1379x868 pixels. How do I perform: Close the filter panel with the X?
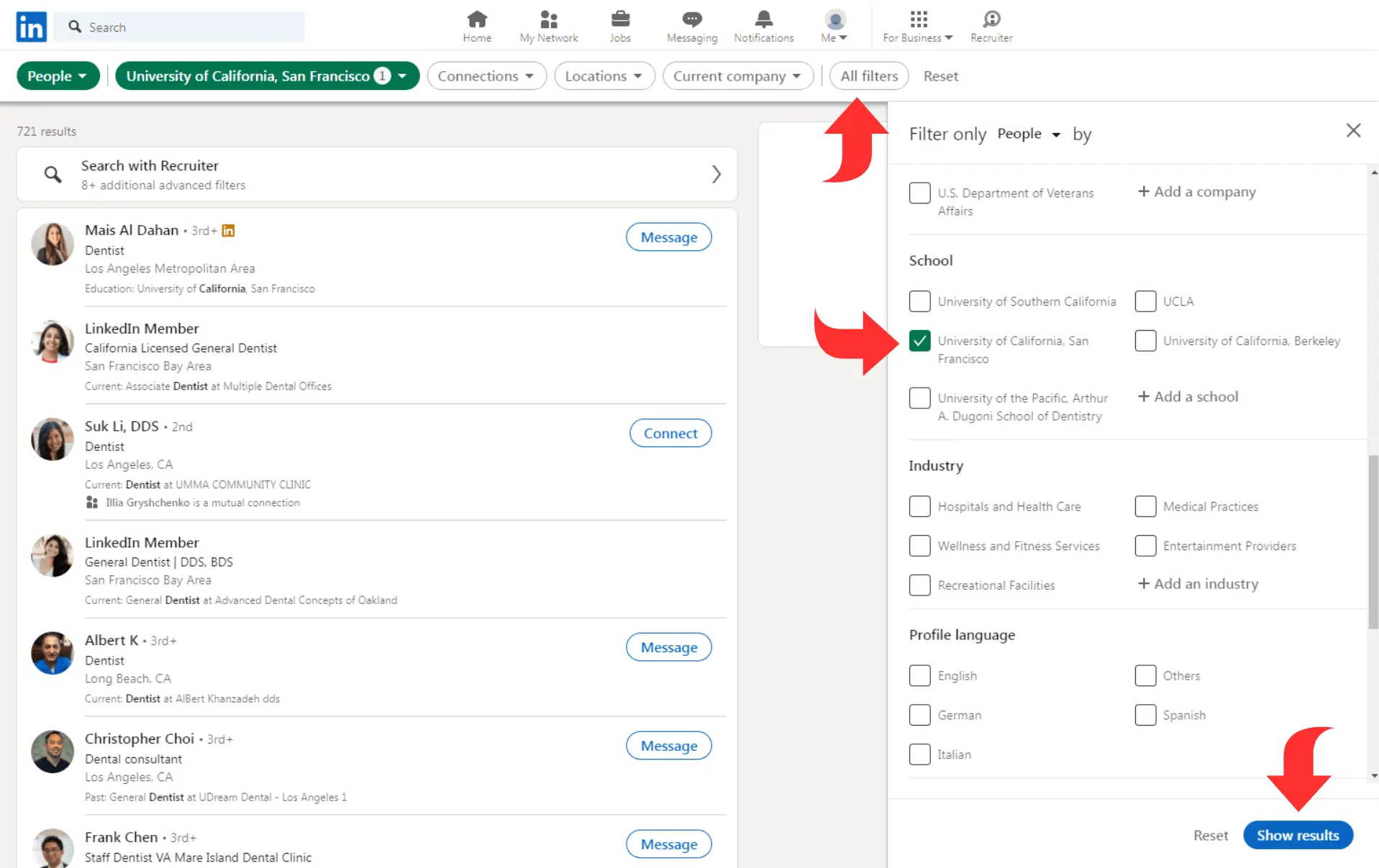click(1353, 130)
